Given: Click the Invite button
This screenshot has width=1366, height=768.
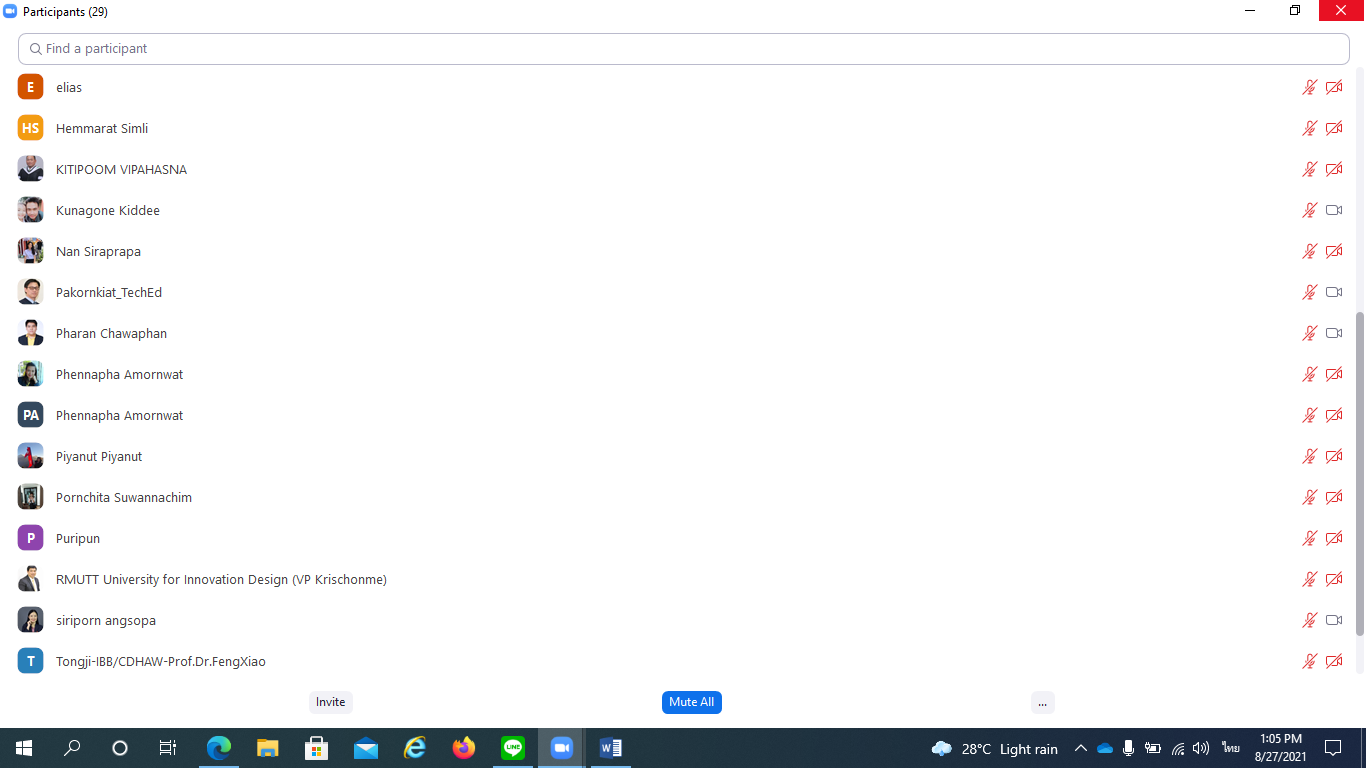Looking at the screenshot, I should pyautogui.click(x=331, y=702).
